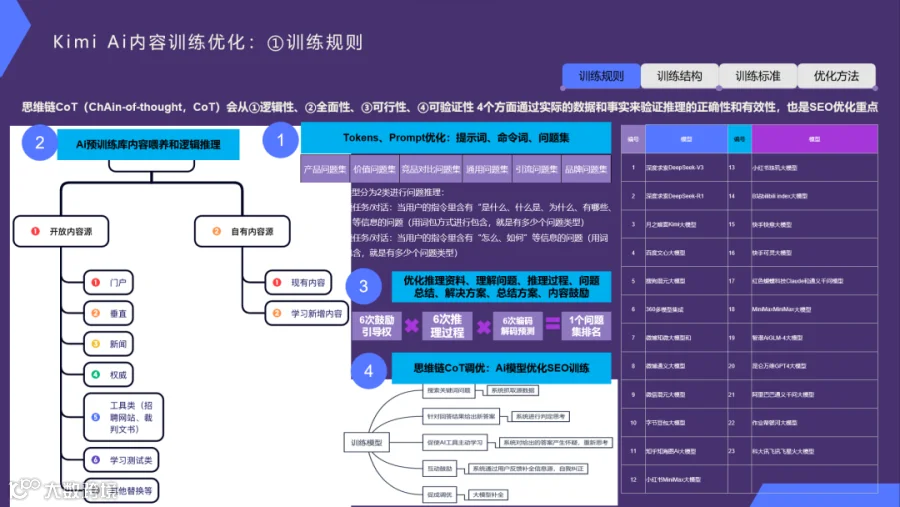Viewport: 900px width, 507px height.
Task: Click the blue circle numbered 2
Action: [x=40, y=142]
